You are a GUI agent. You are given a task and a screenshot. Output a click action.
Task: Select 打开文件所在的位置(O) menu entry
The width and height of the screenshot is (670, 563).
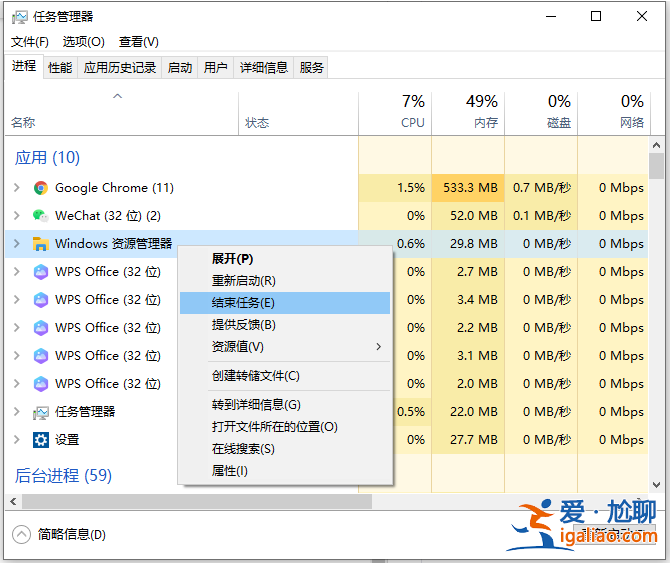point(285,426)
